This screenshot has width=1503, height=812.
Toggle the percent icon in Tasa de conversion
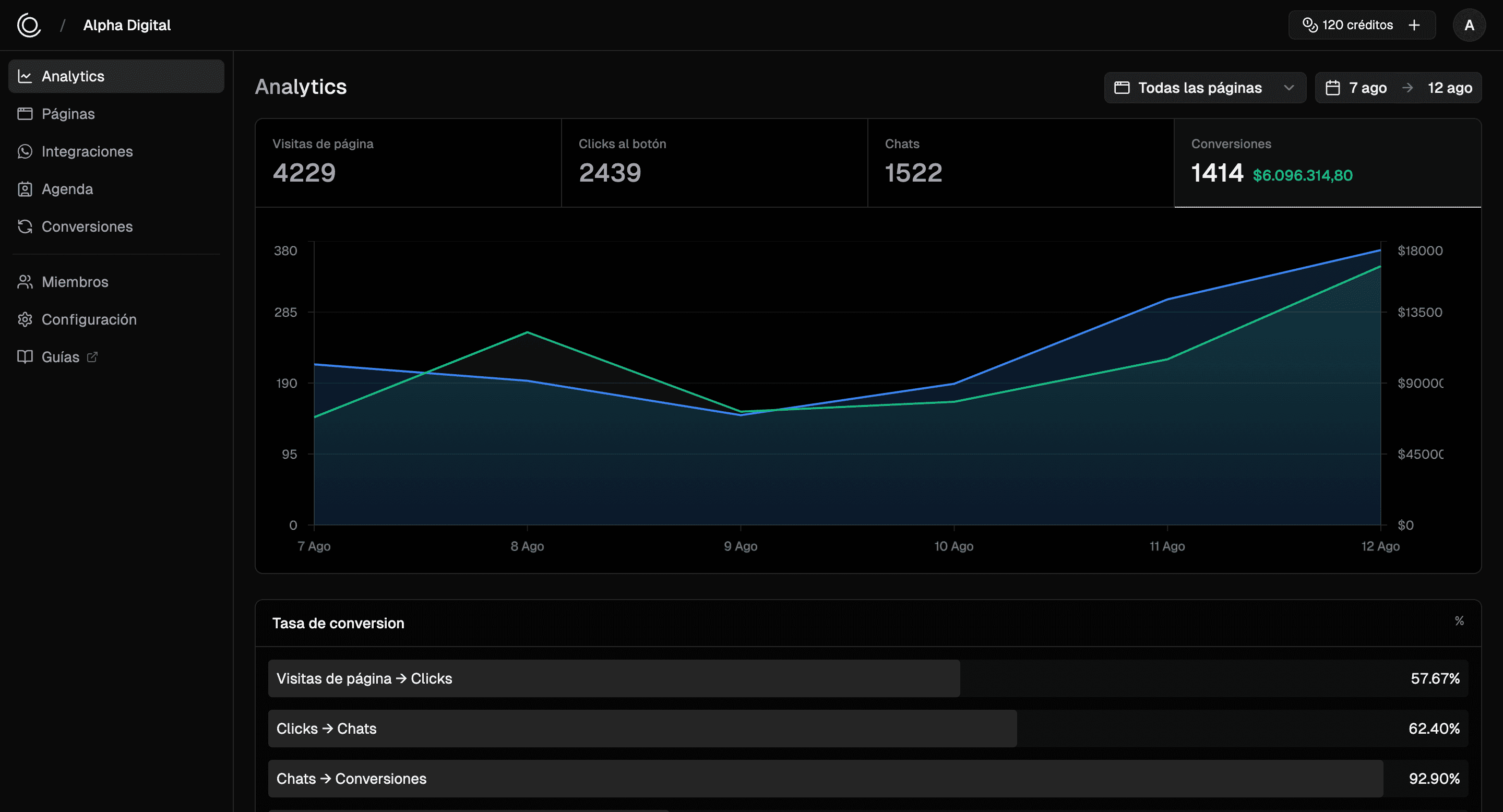1459,621
